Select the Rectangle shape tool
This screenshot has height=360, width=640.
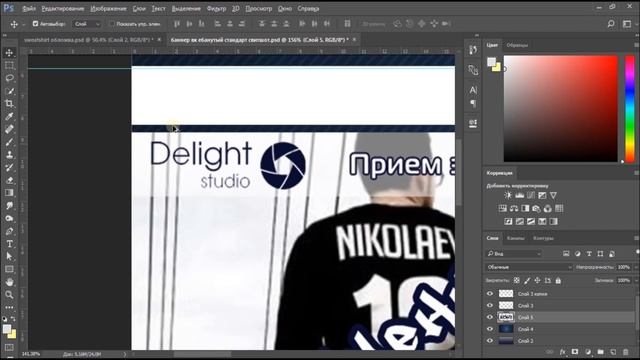coord(9,269)
